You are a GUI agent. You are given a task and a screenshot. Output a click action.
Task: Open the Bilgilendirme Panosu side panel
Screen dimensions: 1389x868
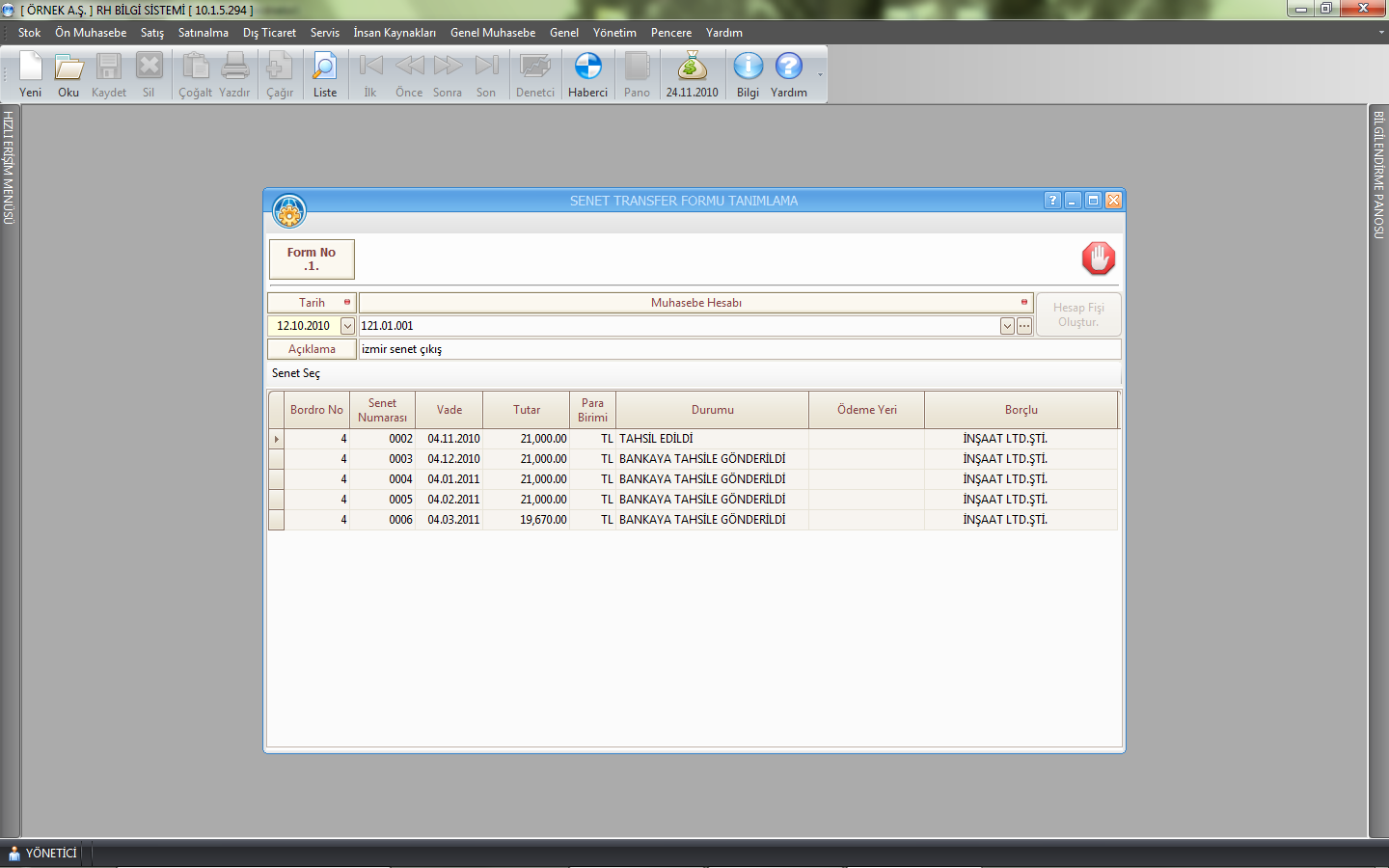coord(1379,175)
